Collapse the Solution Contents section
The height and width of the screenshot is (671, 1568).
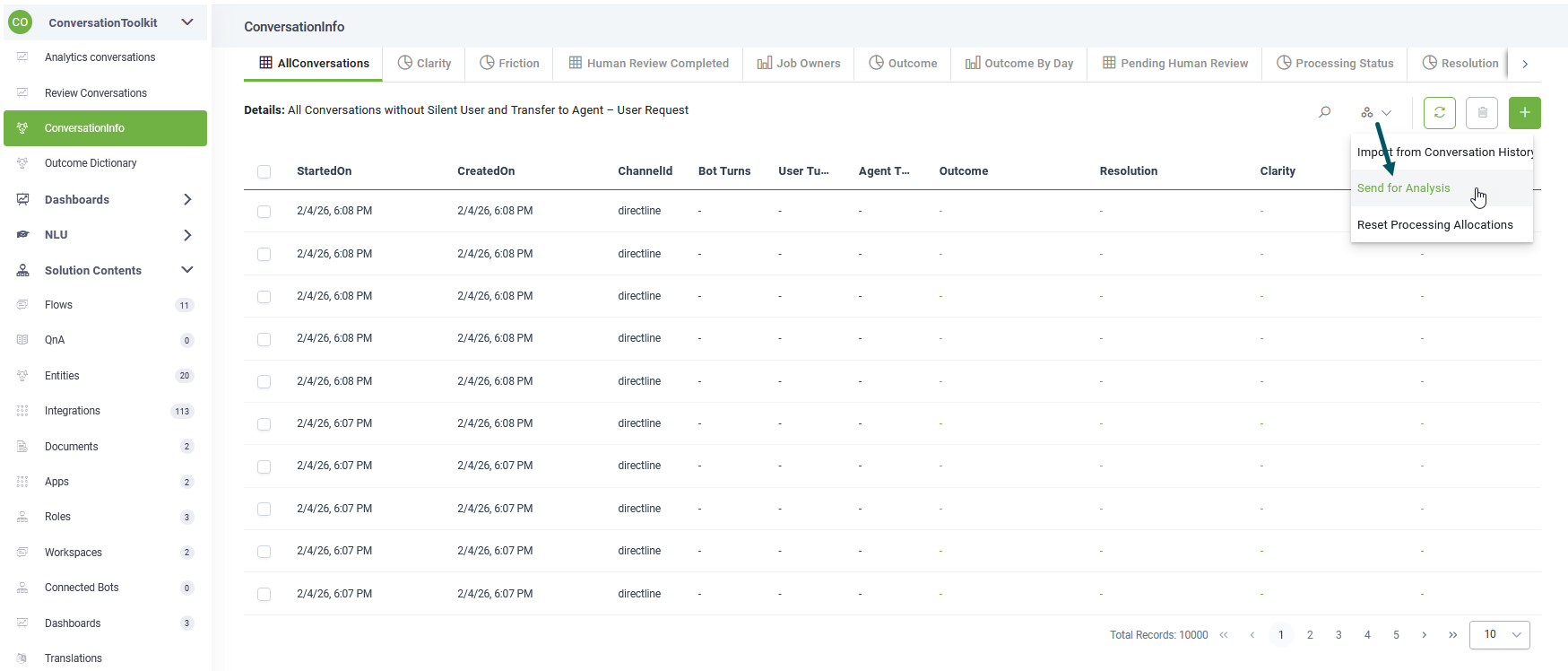187,270
